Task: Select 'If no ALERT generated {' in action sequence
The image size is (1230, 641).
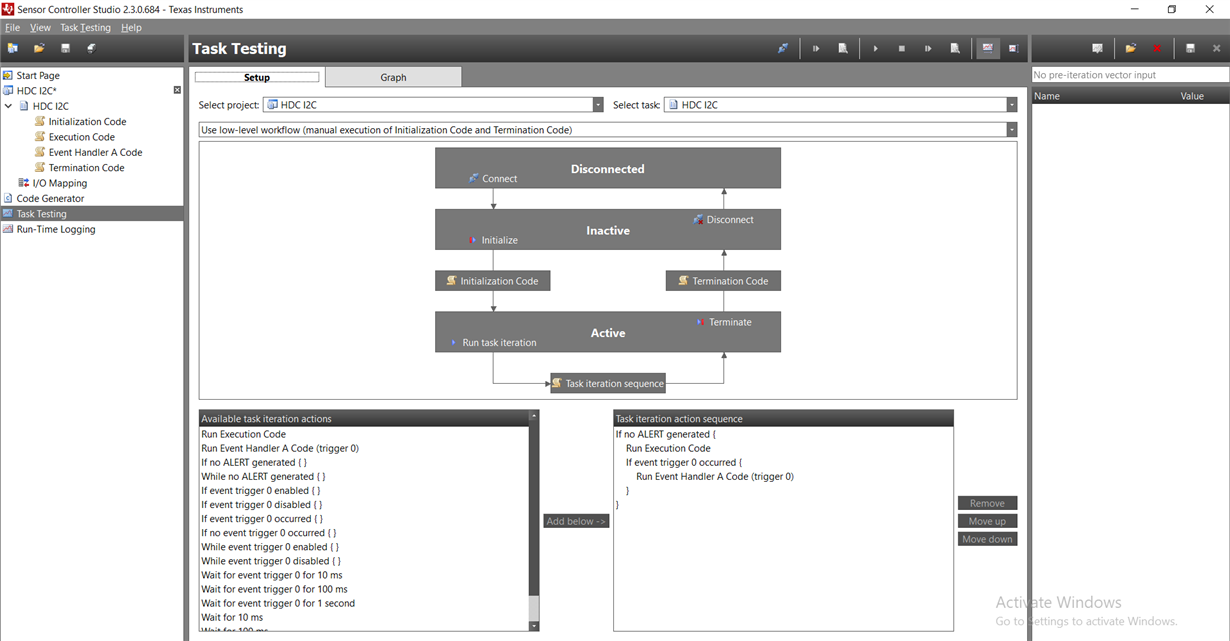Action: [666, 434]
